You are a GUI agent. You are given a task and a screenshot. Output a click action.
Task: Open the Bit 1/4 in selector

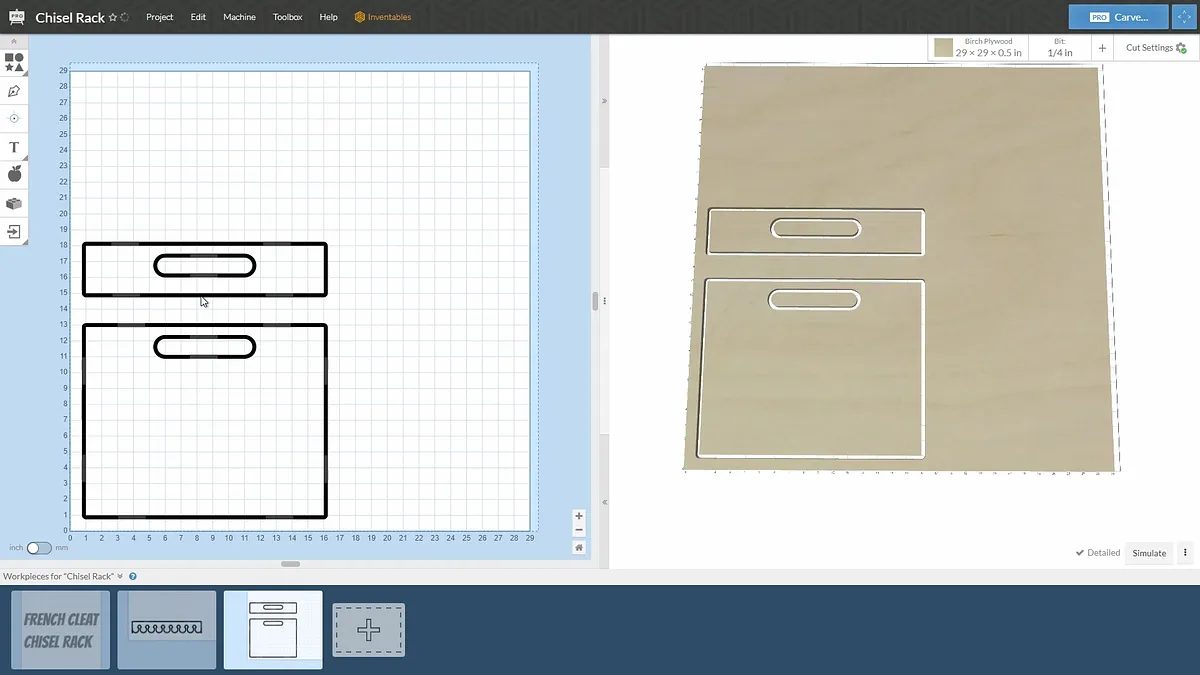point(1060,48)
